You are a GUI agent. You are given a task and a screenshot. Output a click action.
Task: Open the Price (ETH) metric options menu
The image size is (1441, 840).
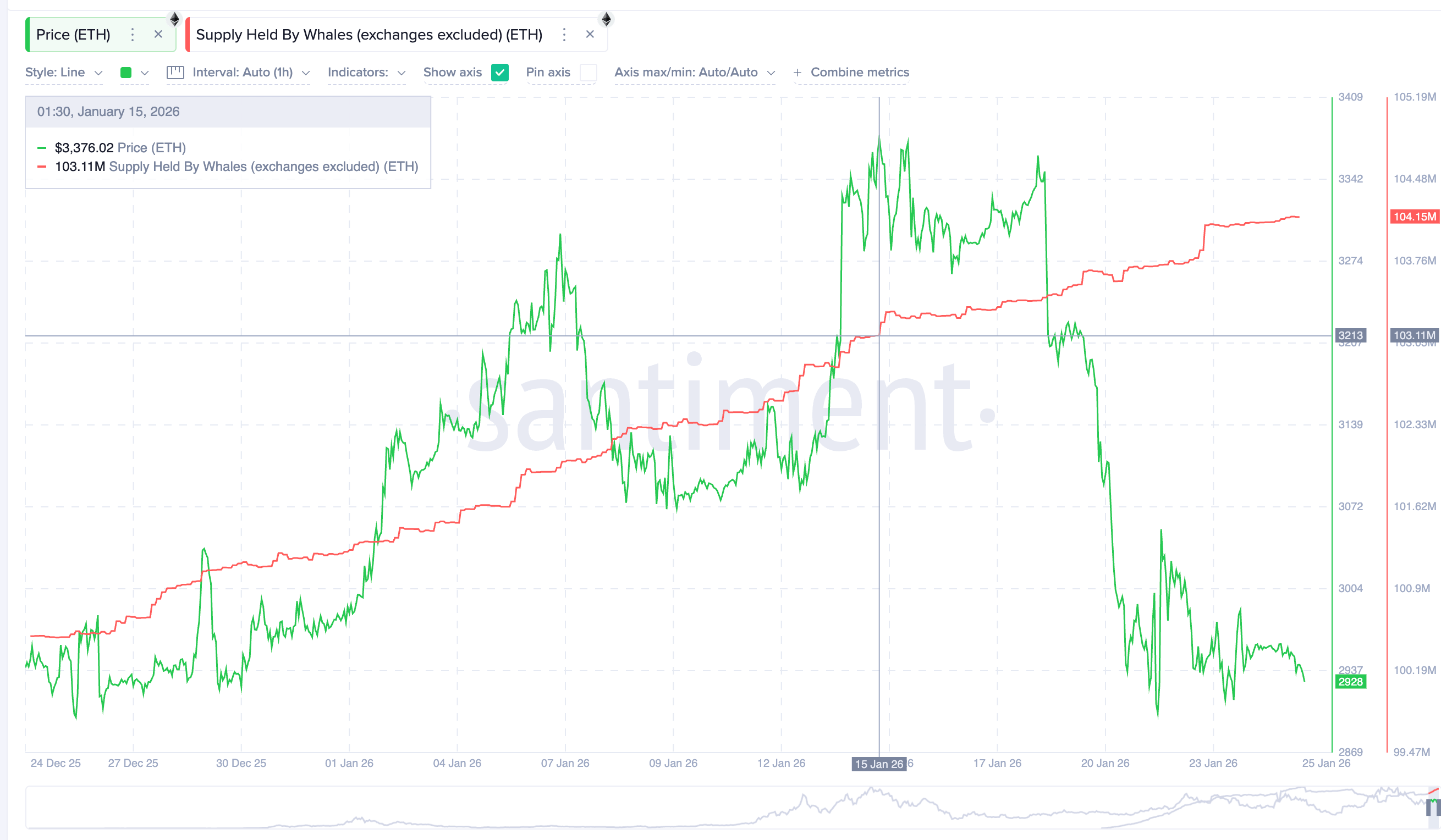pos(133,34)
